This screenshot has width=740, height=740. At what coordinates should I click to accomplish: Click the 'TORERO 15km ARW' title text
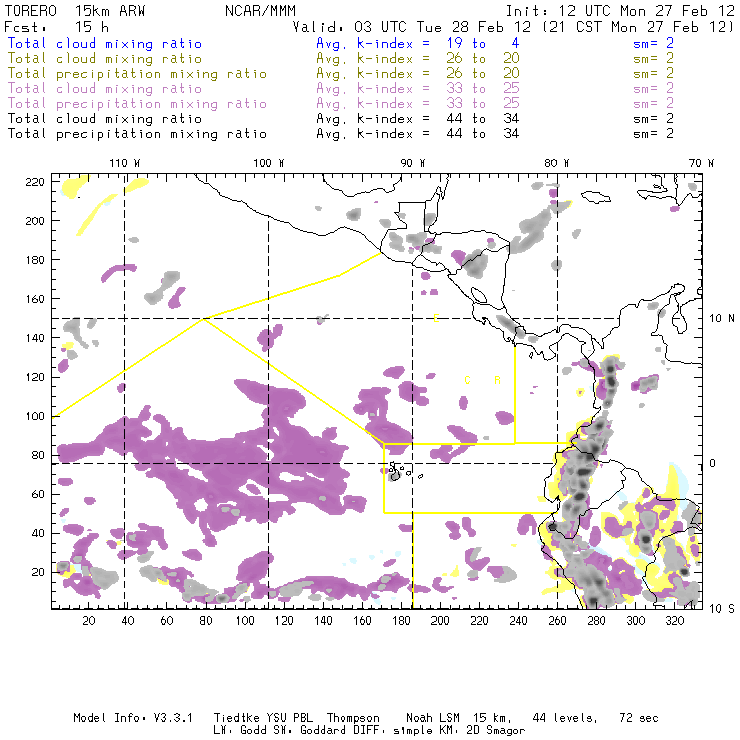(x=75, y=11)
